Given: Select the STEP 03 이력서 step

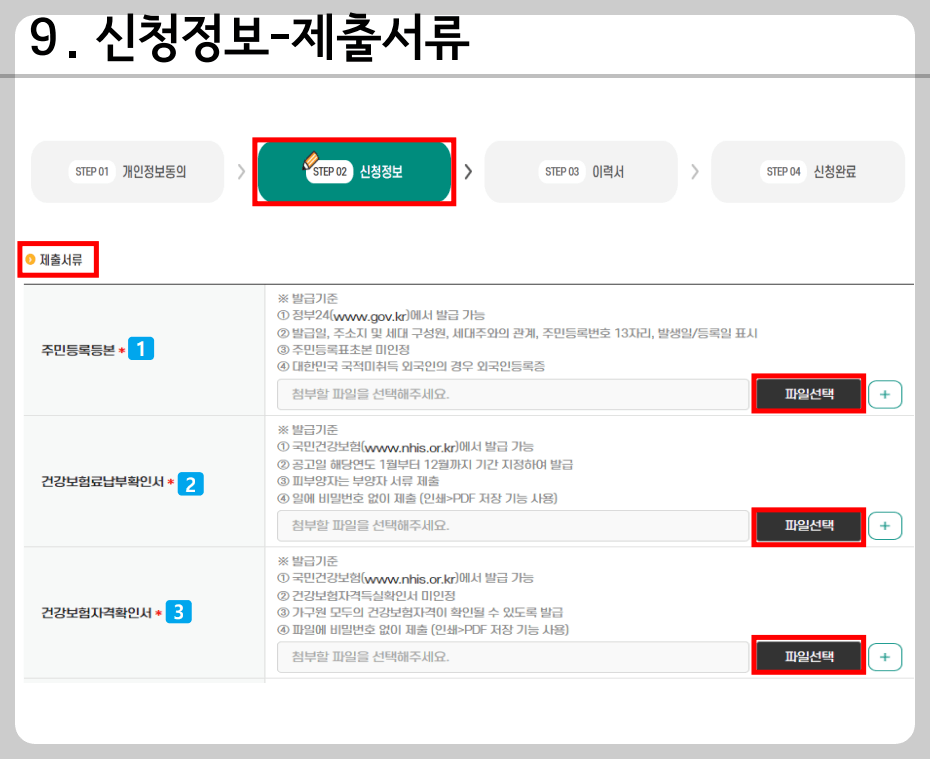Looking at the screenshot, I should [x=581, y=171].
